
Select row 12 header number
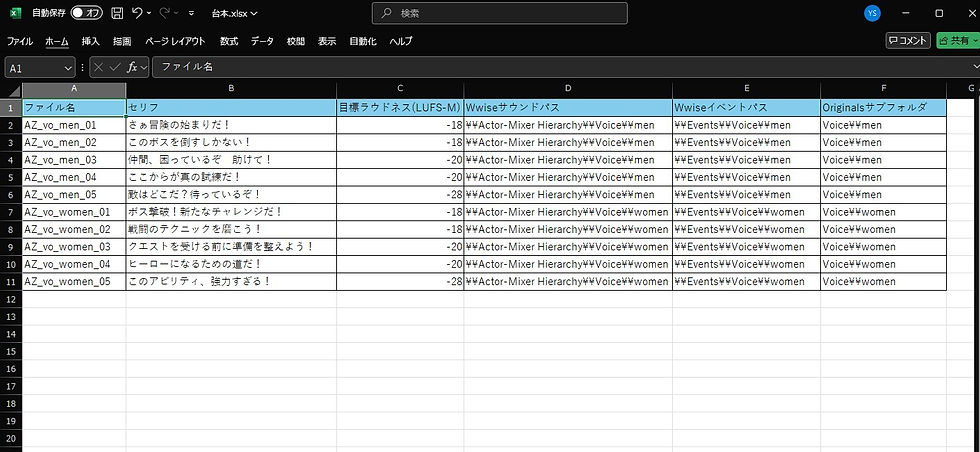[x=11, y=299]
